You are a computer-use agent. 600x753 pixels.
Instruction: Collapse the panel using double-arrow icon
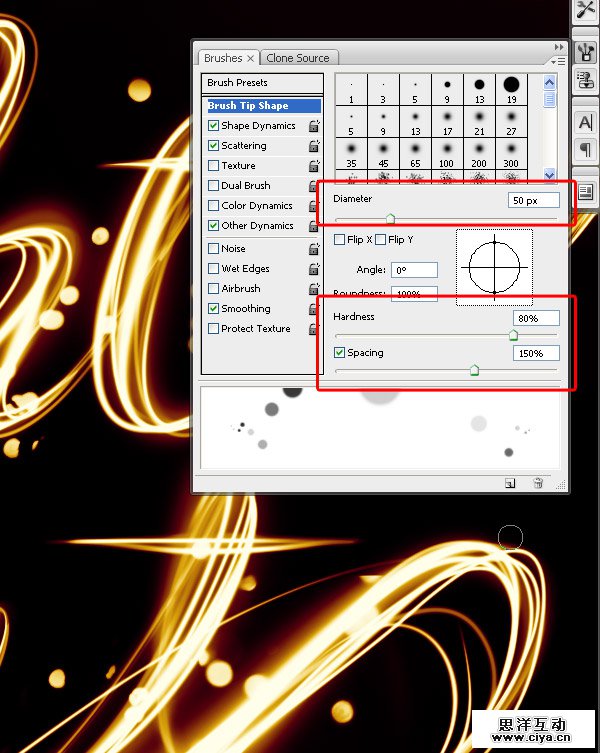(x=559, y=47)
